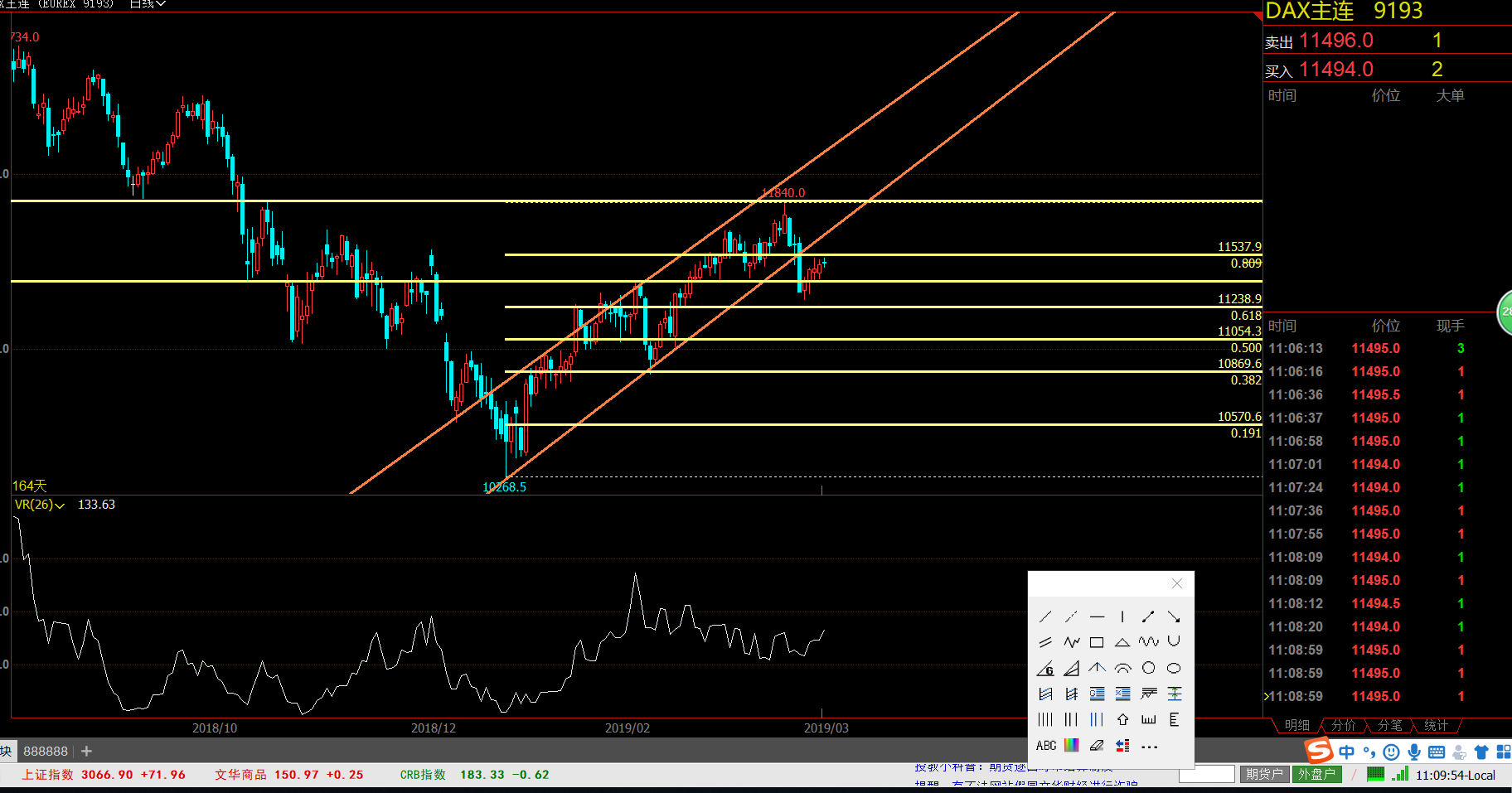Select the rectangle drawing tool
The height and width of the screenshot is (793, 1512).
tap(1097, 642)
